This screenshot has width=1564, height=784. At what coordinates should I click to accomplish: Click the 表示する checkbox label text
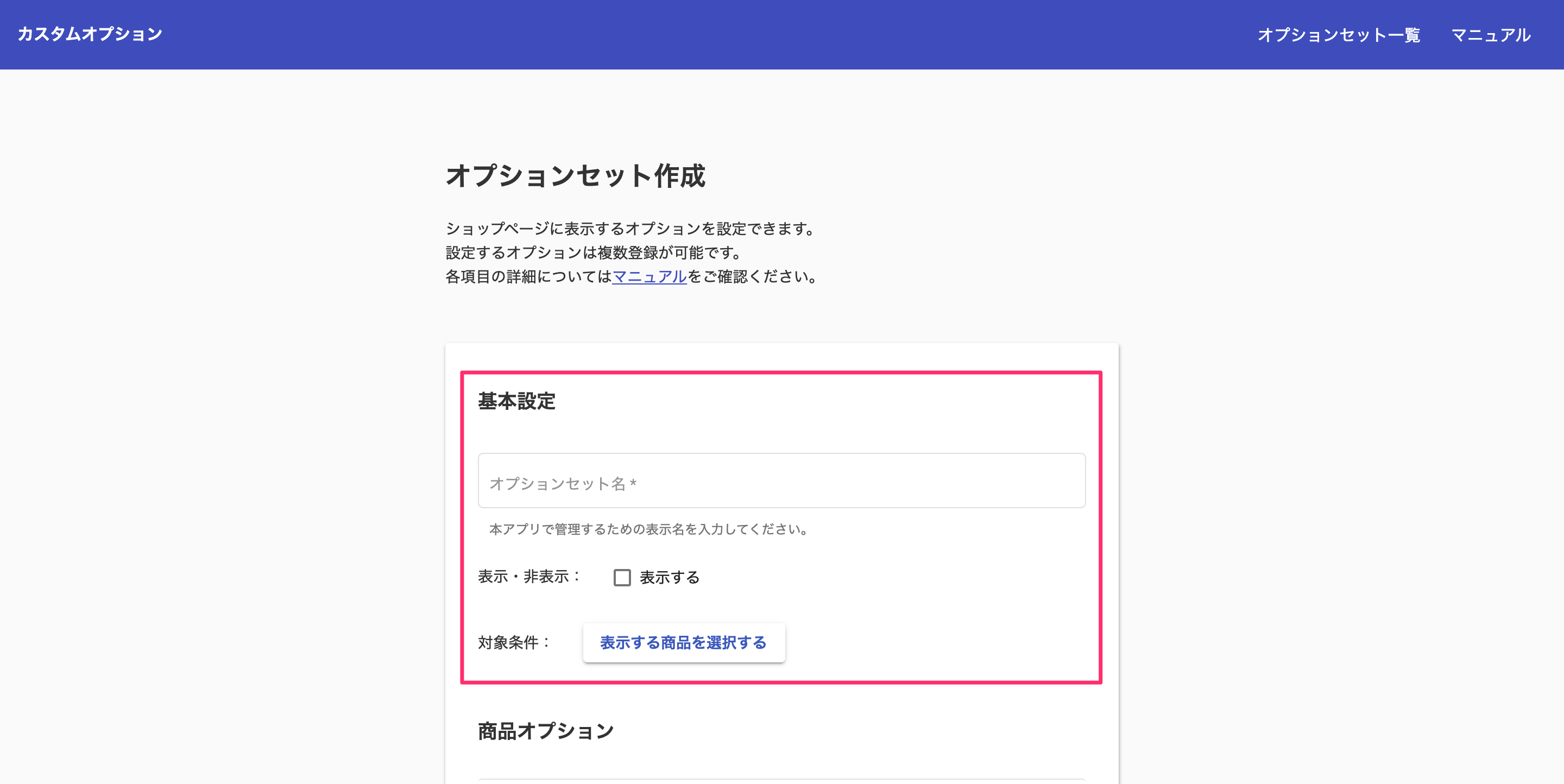[x=669, y=577]
